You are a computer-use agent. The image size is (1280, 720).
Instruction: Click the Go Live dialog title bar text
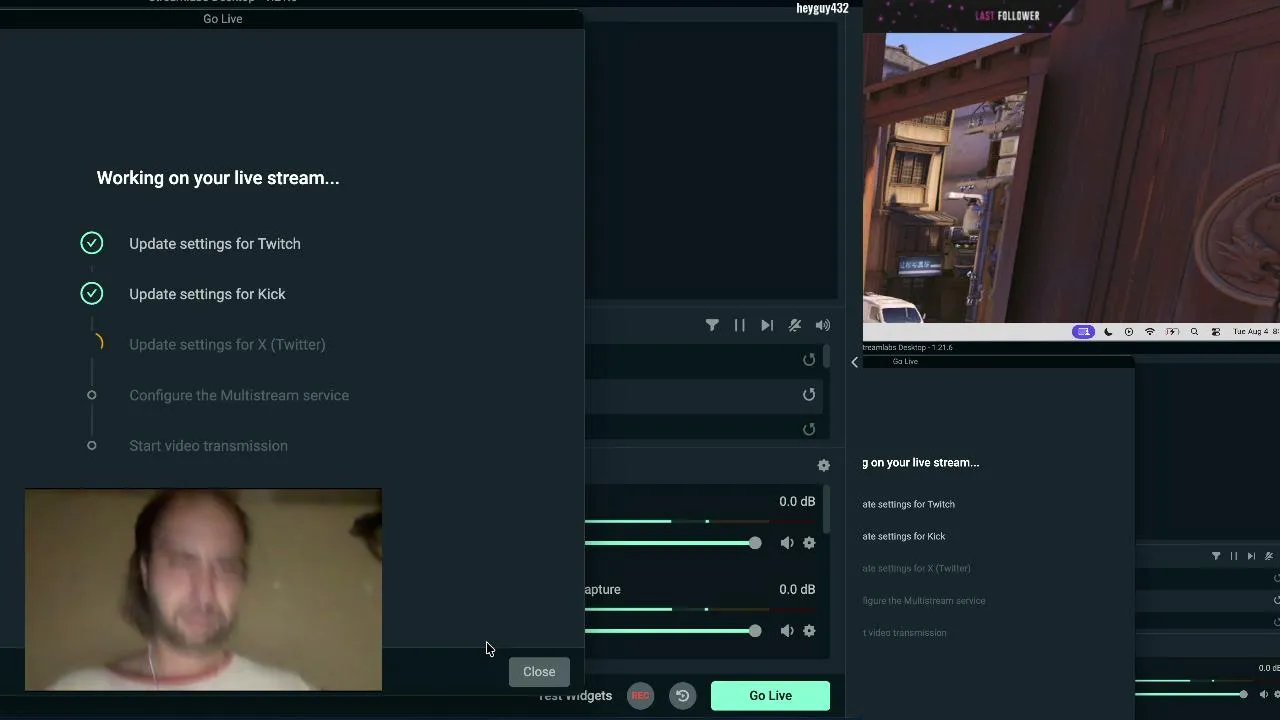coord(223,19)
